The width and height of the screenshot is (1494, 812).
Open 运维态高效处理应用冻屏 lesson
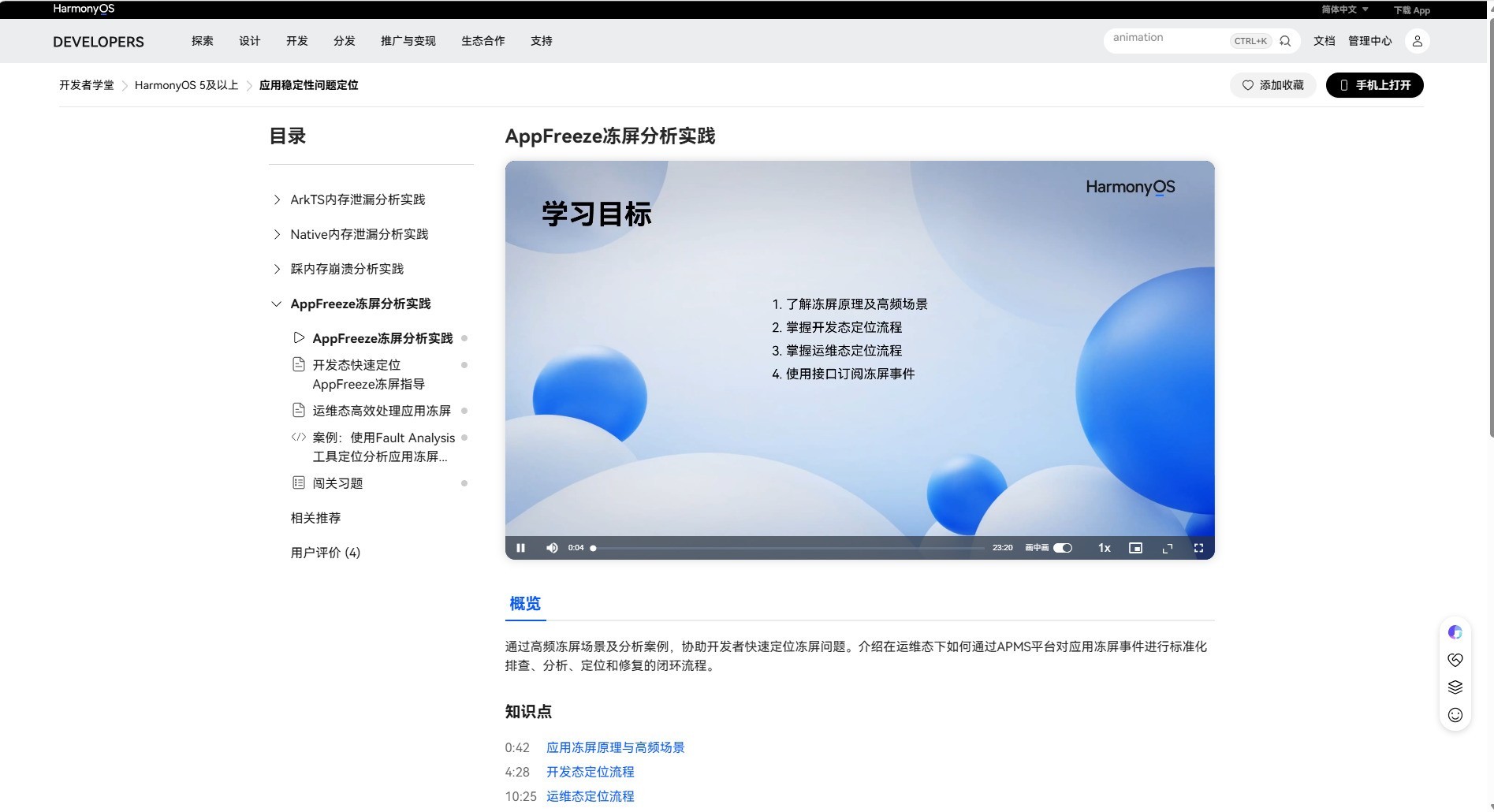point(382,411)
